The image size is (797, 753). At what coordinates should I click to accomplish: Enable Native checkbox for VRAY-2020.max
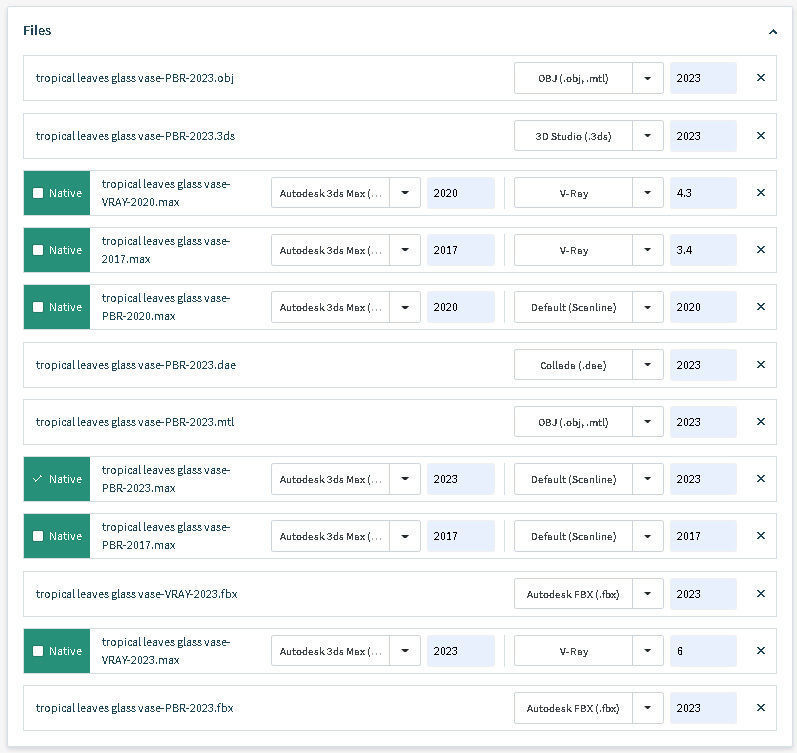coord(38,193)
